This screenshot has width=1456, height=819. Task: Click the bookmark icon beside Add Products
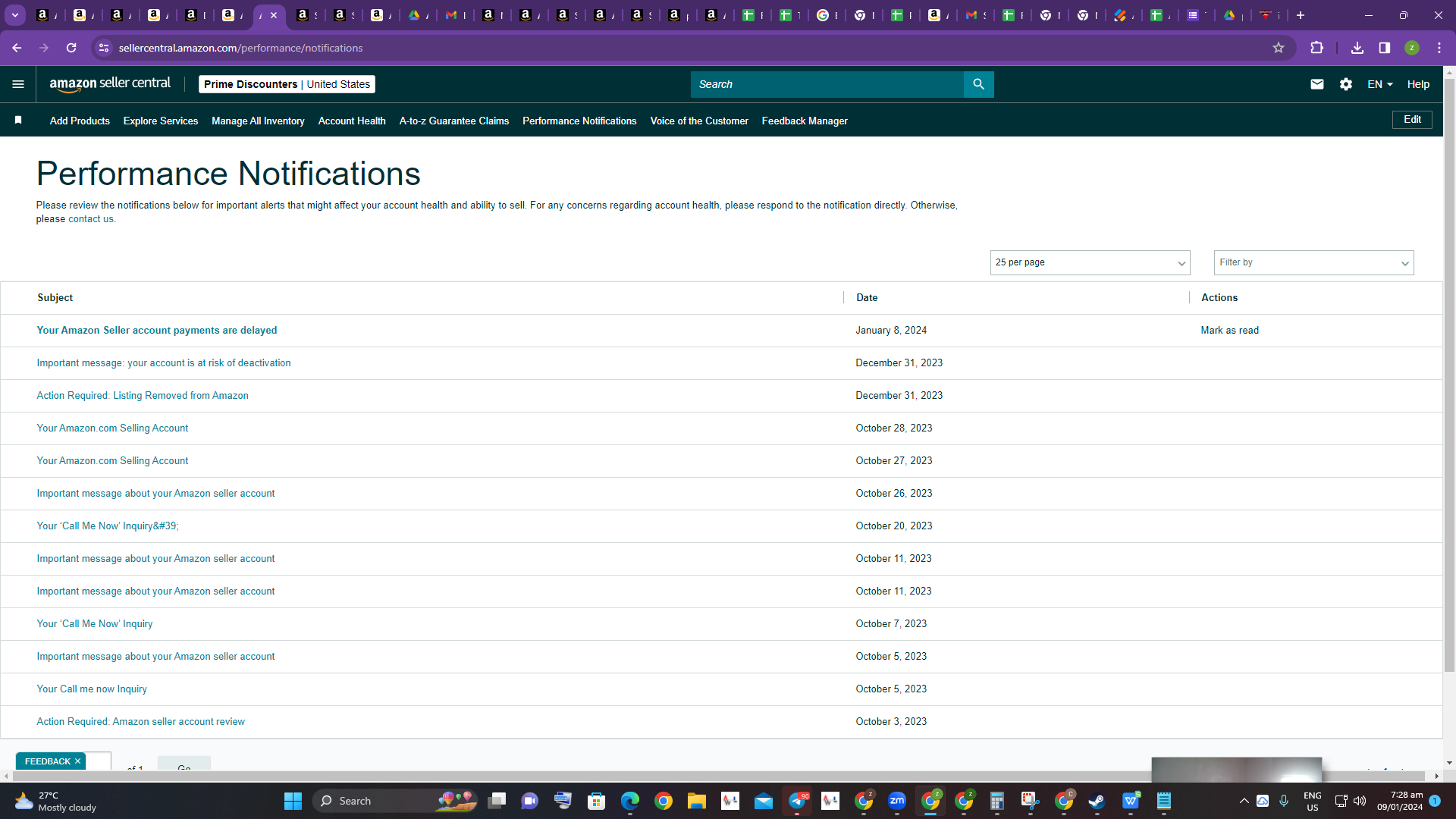(18, 120)
